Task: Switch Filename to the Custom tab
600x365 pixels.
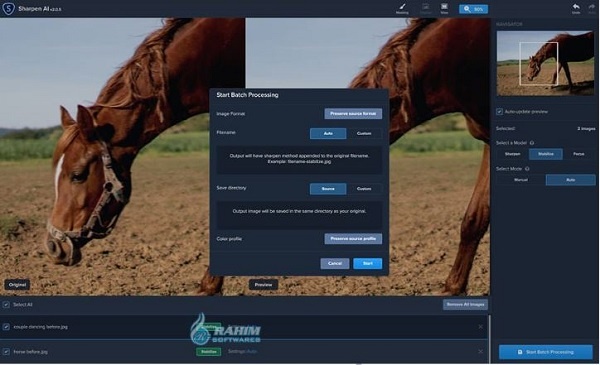Action: pos(364,134)
